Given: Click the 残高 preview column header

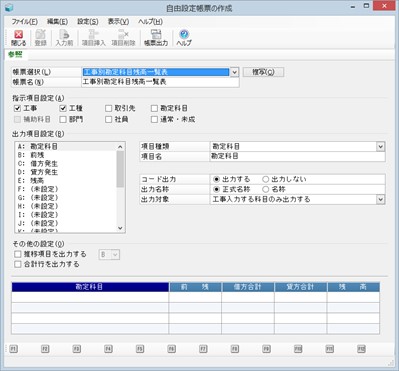Looking at the screenshot, I should [353, 287].
